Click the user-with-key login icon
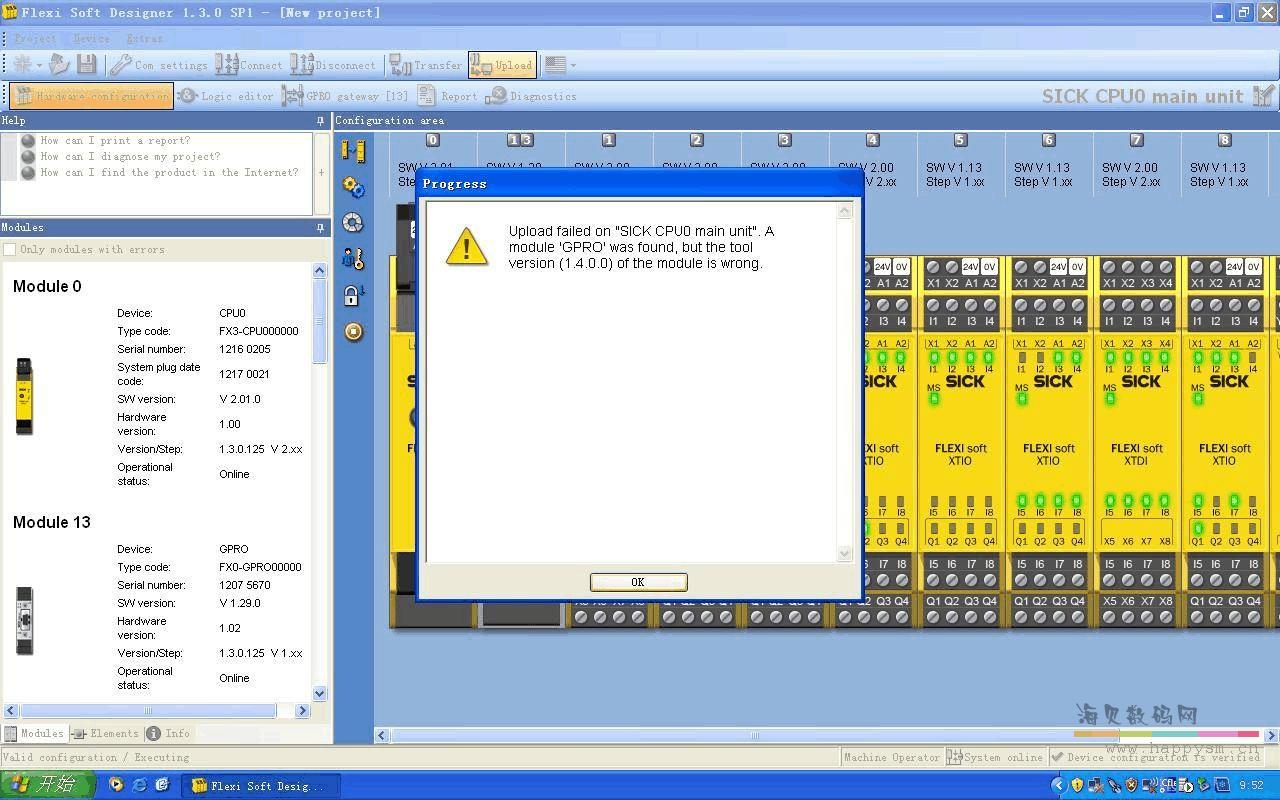The width and height of the screenshot is (1280, 800). [x=353, y=259]
